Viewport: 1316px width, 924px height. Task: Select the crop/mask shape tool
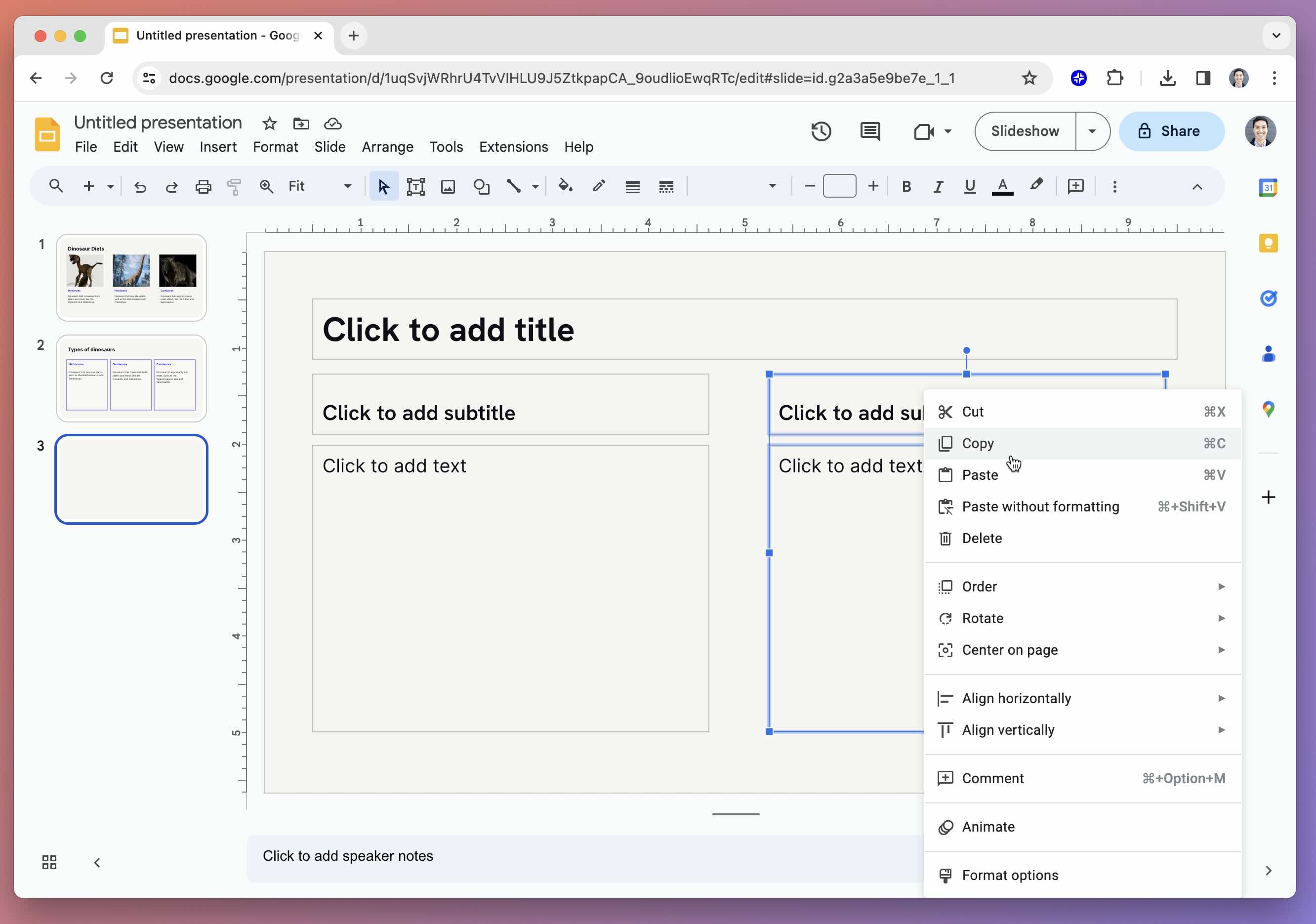[481, 186]
